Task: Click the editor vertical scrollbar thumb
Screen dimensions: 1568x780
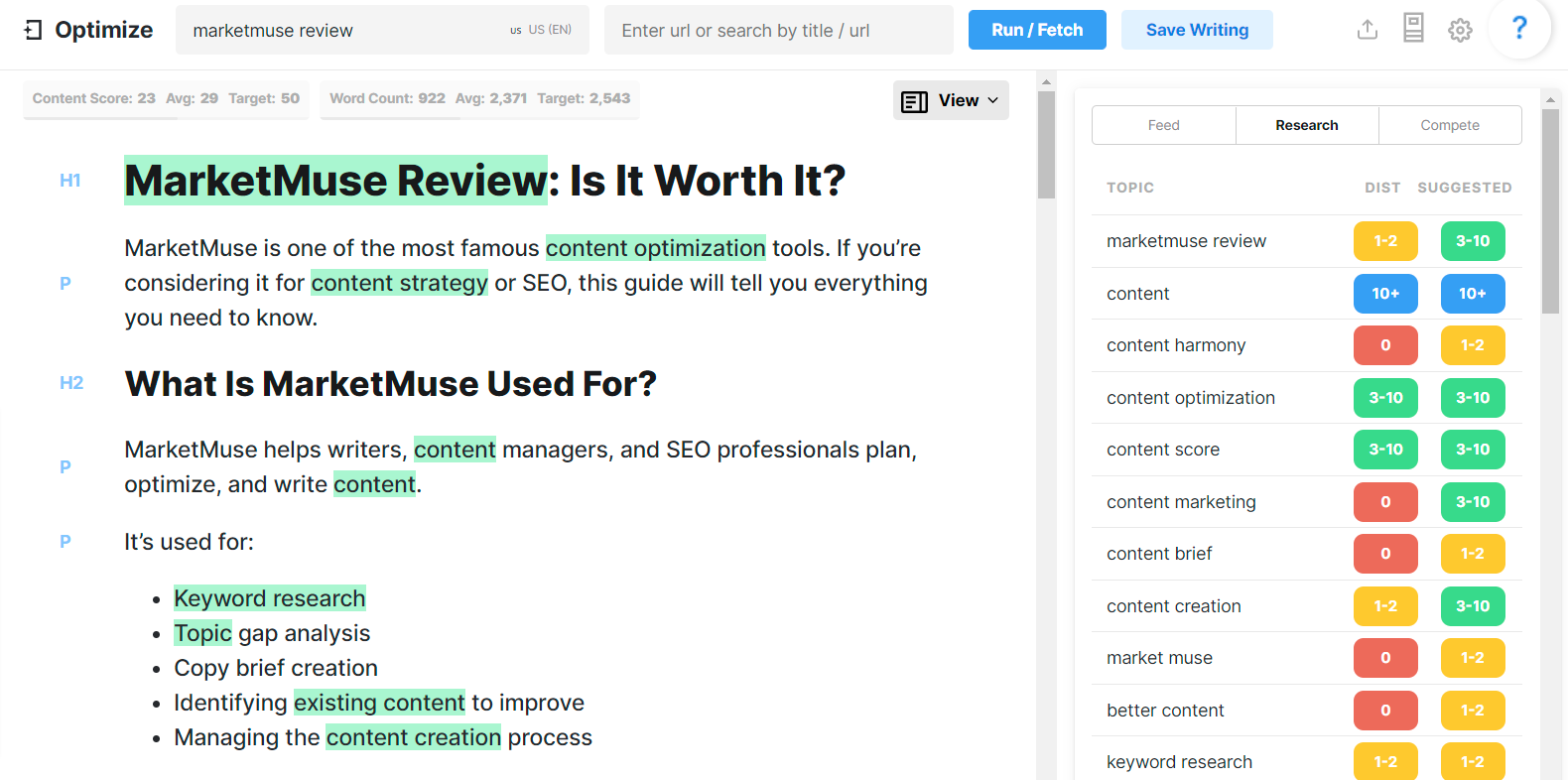Action: (1046, 145)
